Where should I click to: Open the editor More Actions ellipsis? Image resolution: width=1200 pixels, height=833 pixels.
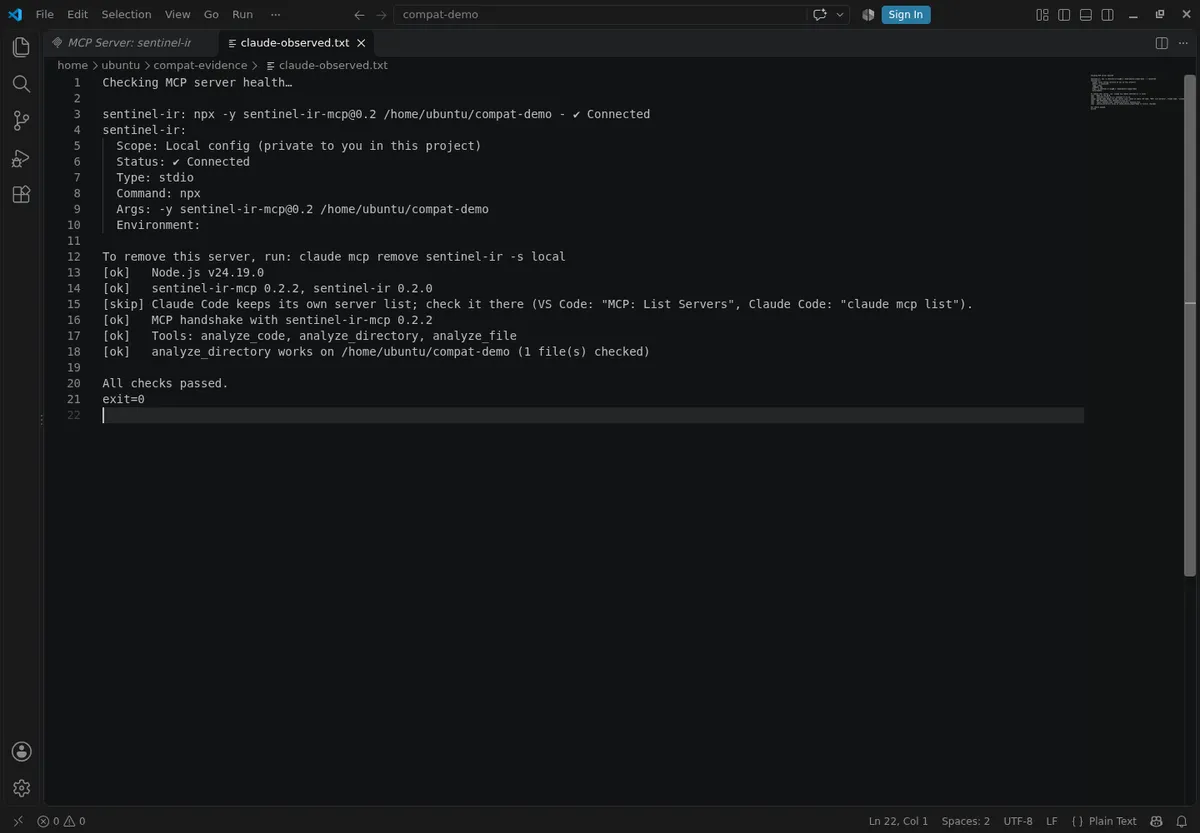(1182, 43)
